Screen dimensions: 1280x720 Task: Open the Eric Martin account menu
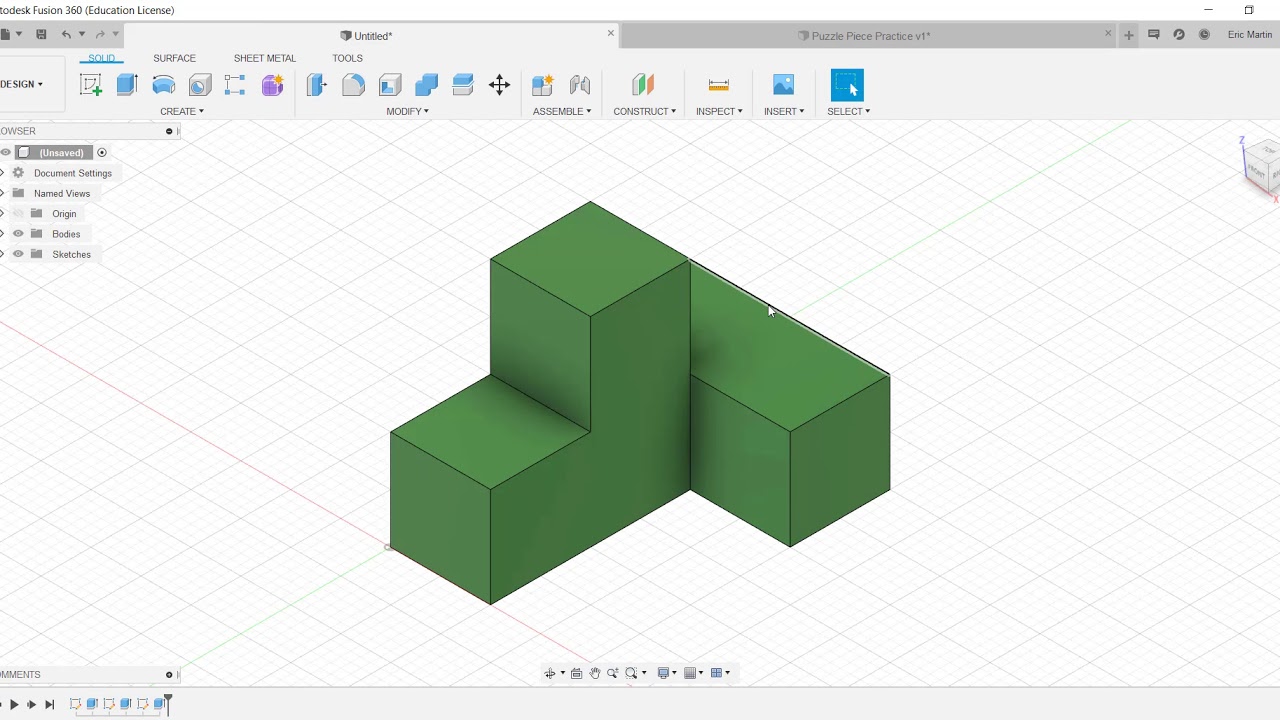(1250, 34)
